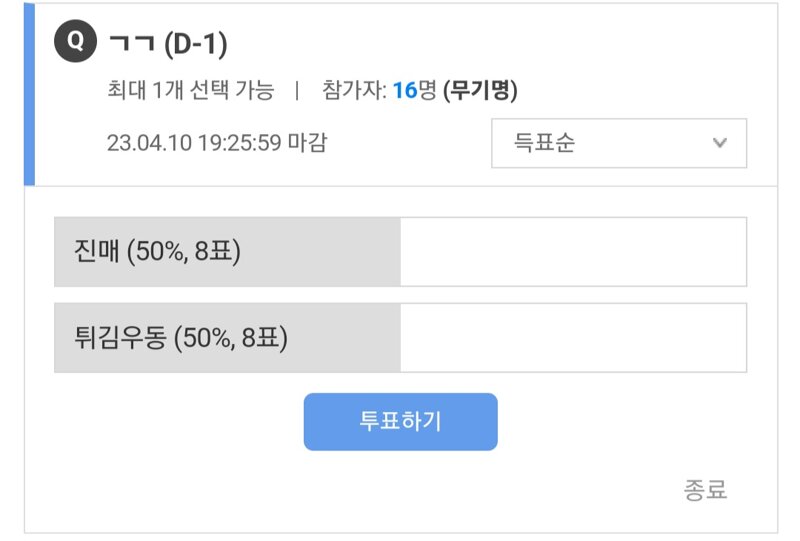Click the blue vertical accent bar beside the header

coord(29,94)
